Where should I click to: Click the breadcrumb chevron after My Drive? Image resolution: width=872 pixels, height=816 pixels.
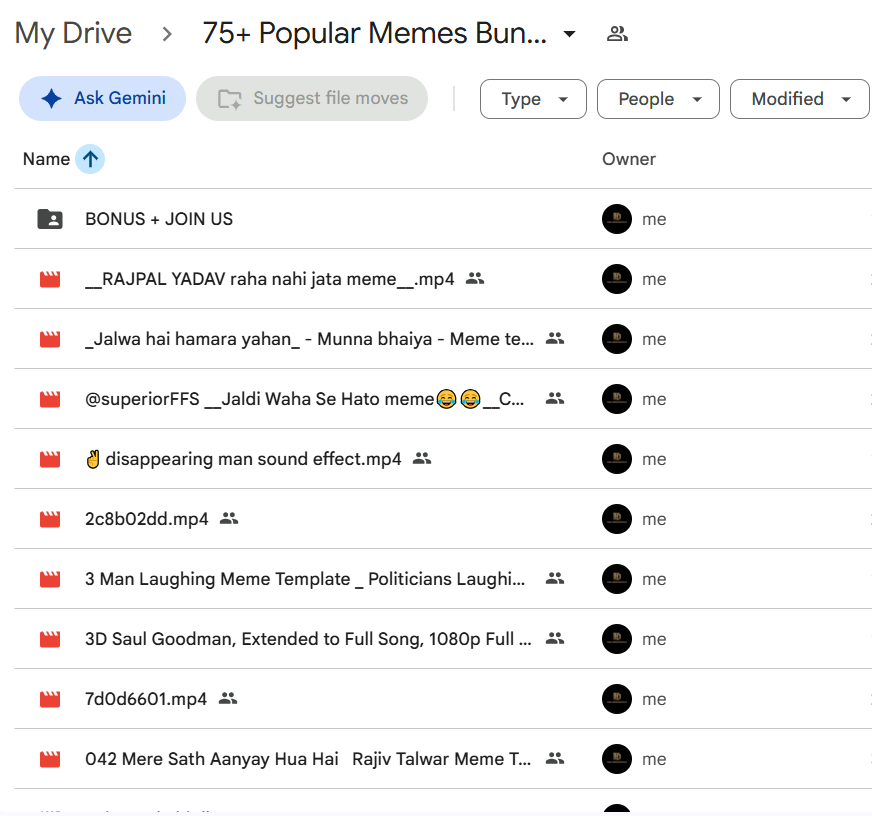(x=167, y=34)
